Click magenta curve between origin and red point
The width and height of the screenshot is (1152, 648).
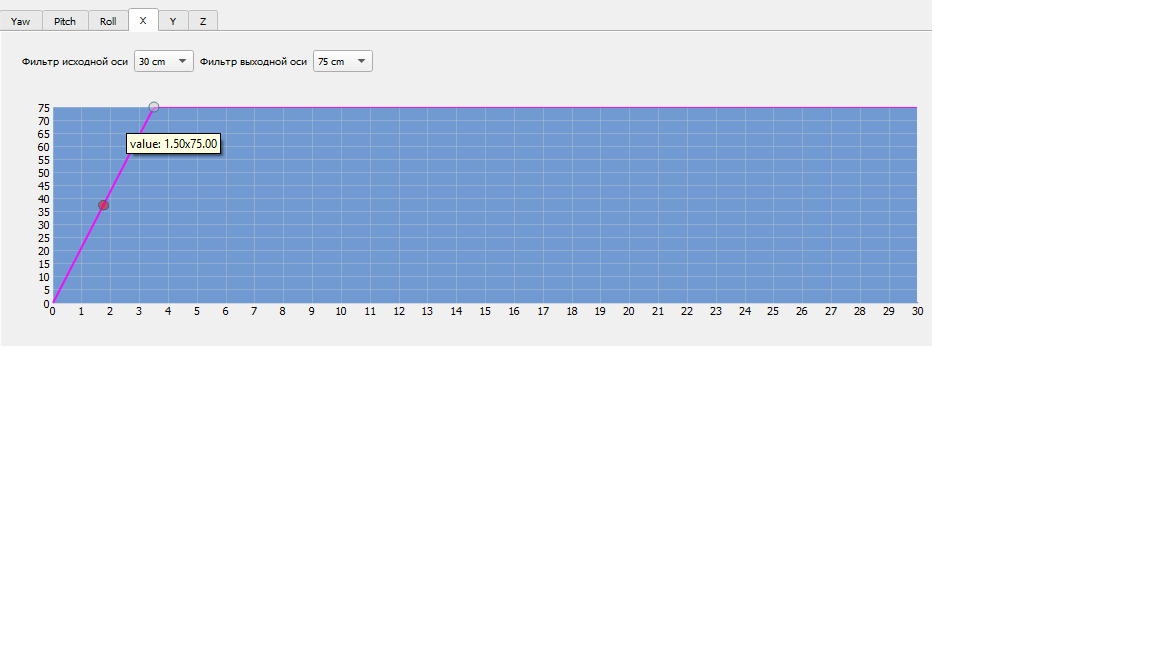click(78, 254)
